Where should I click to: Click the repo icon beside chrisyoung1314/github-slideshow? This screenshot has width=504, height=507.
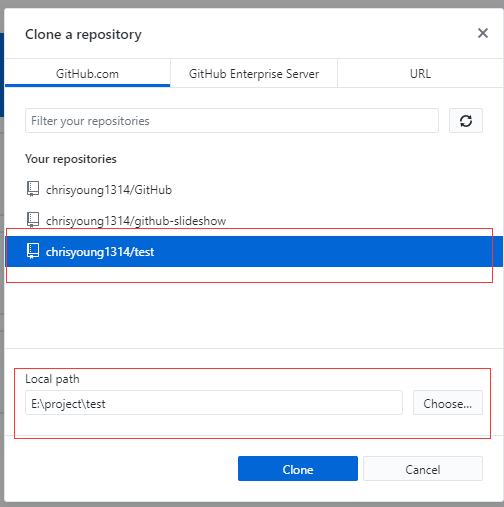[33, 220]
